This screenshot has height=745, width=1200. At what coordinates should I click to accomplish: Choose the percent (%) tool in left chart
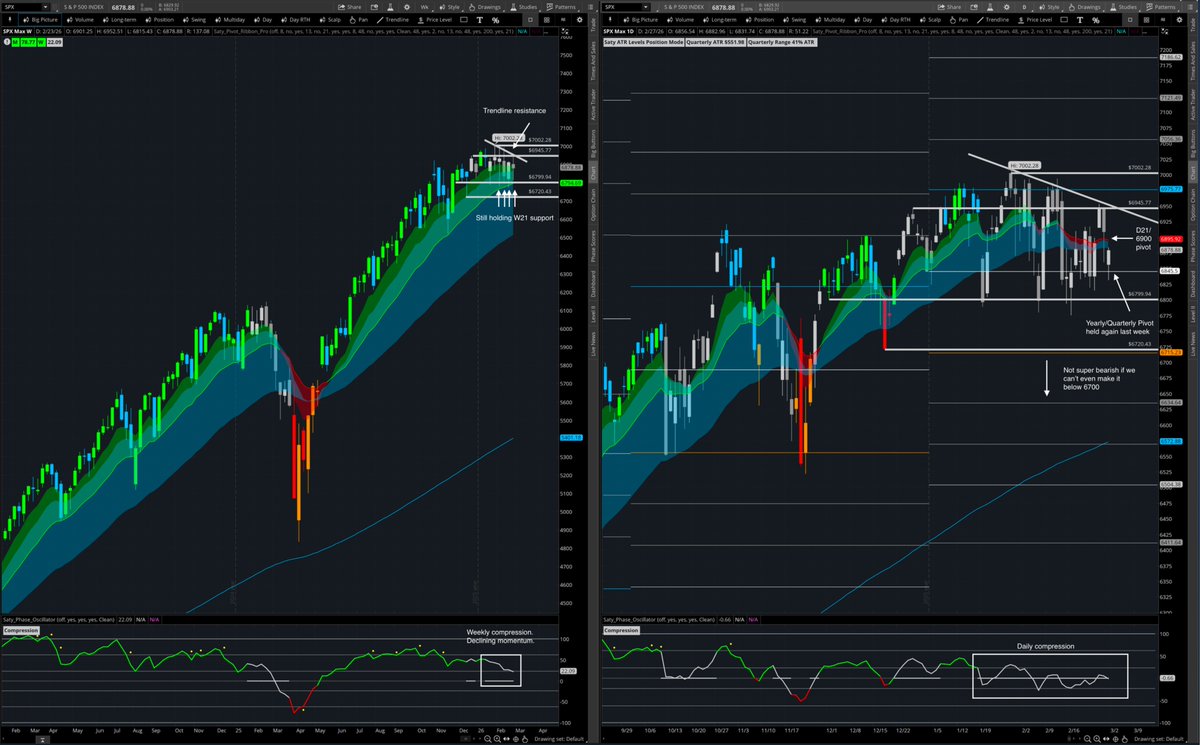(x=496, y=20)
